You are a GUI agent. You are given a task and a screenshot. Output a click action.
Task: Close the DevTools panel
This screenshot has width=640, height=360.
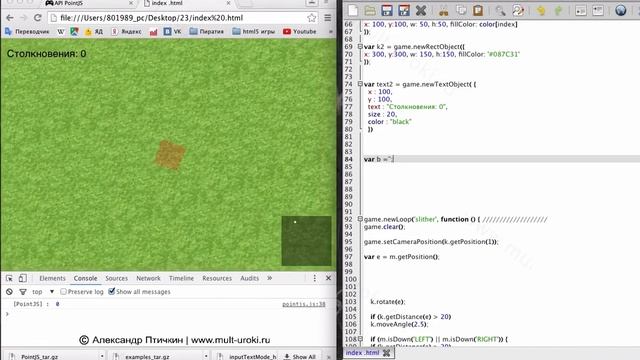coord(328,278)
